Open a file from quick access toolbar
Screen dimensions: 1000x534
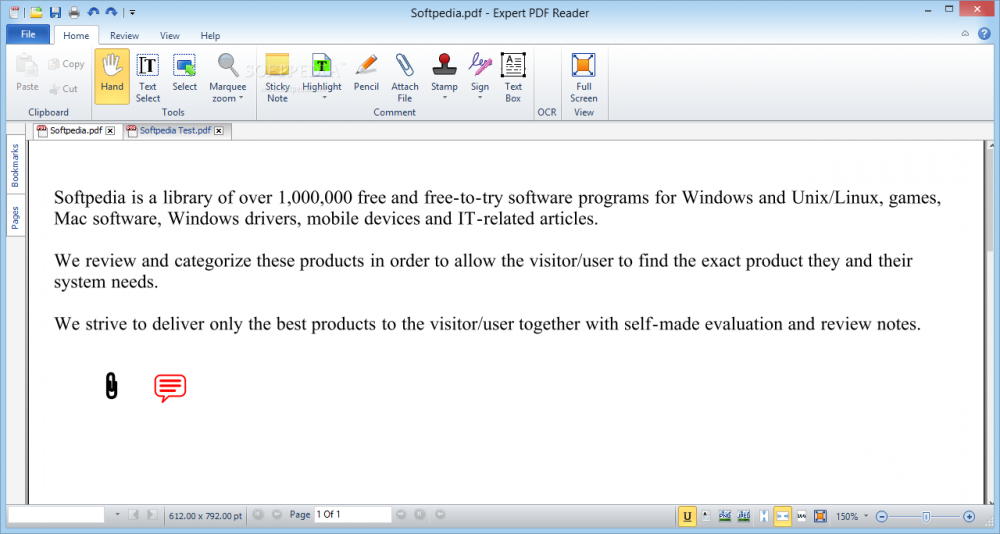click(x=36, y=11)
